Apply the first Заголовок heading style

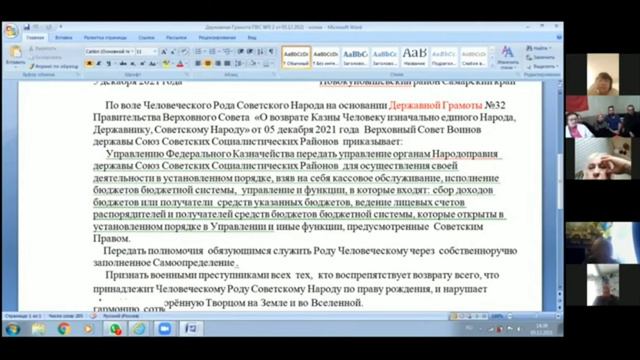(355, 57)
